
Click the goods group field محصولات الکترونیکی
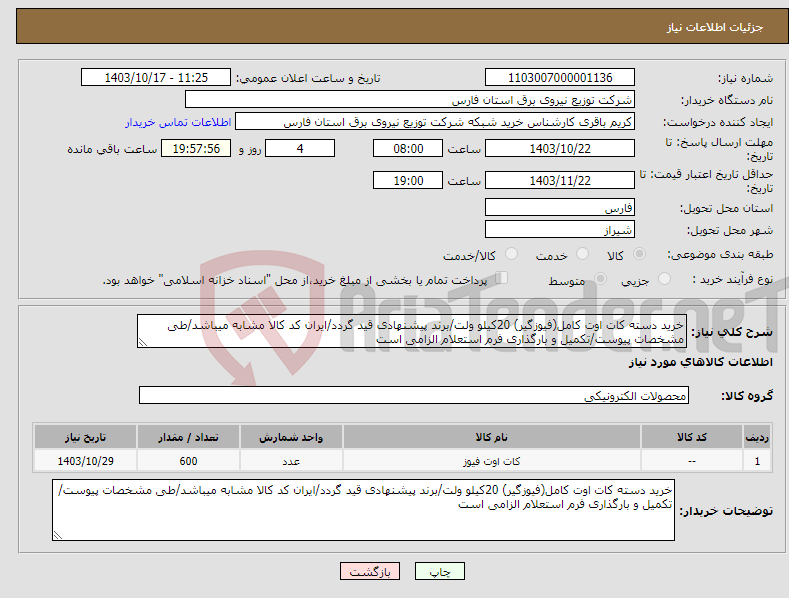coord(414,395)
